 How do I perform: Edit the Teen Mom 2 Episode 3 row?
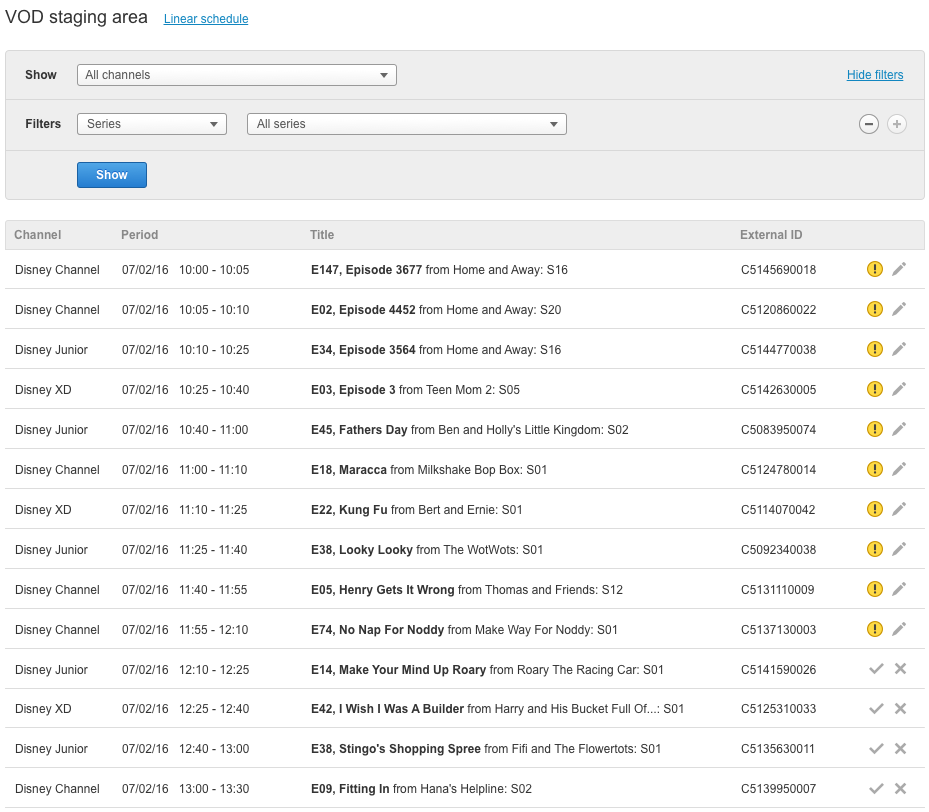pos(899,389)
